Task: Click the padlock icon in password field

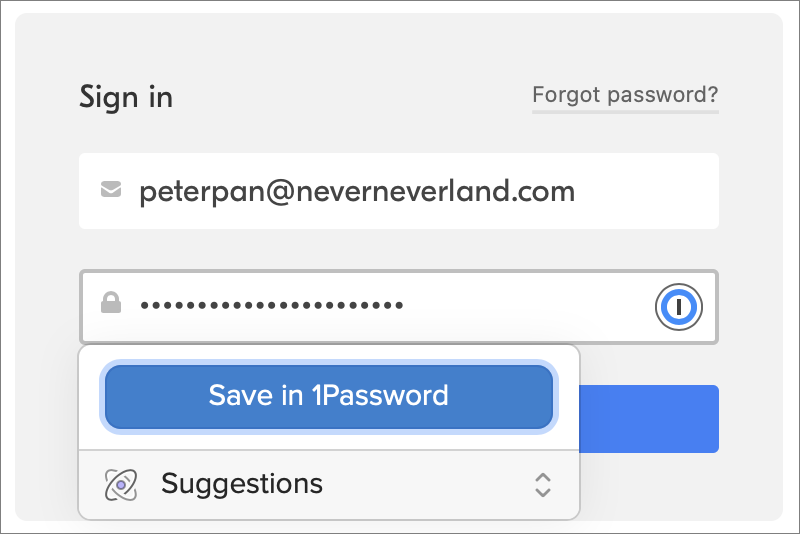Action: pos(111,304)
